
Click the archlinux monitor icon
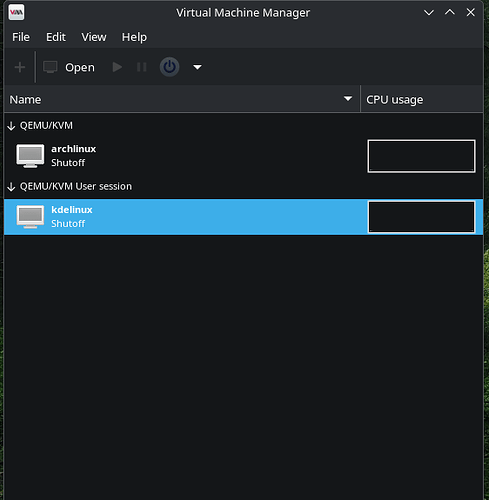pyautogui.click(x=30, y=156)
